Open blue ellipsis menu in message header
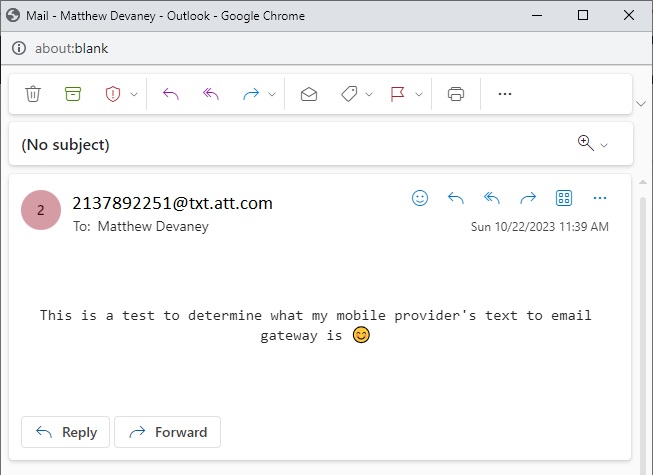 pos(600,198)
